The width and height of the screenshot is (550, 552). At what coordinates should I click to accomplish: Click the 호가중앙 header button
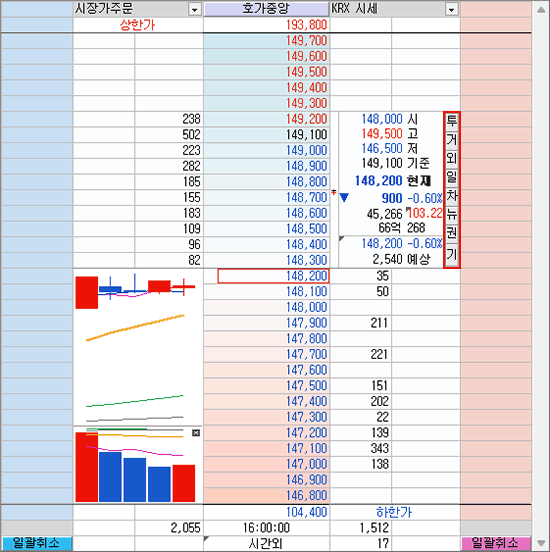point(266,9)
